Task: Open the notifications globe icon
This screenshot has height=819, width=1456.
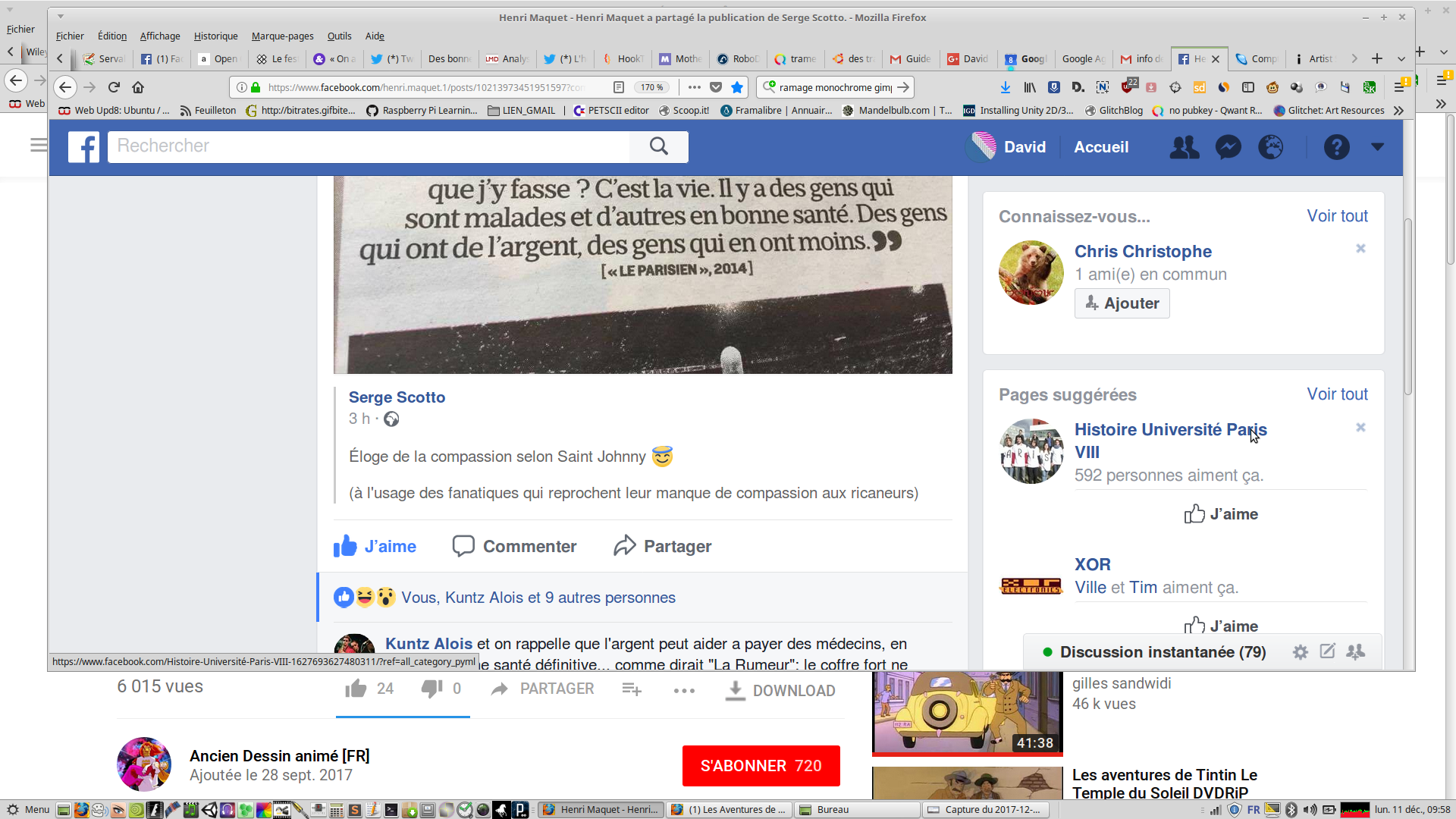Action: [x=1271, y=147]
